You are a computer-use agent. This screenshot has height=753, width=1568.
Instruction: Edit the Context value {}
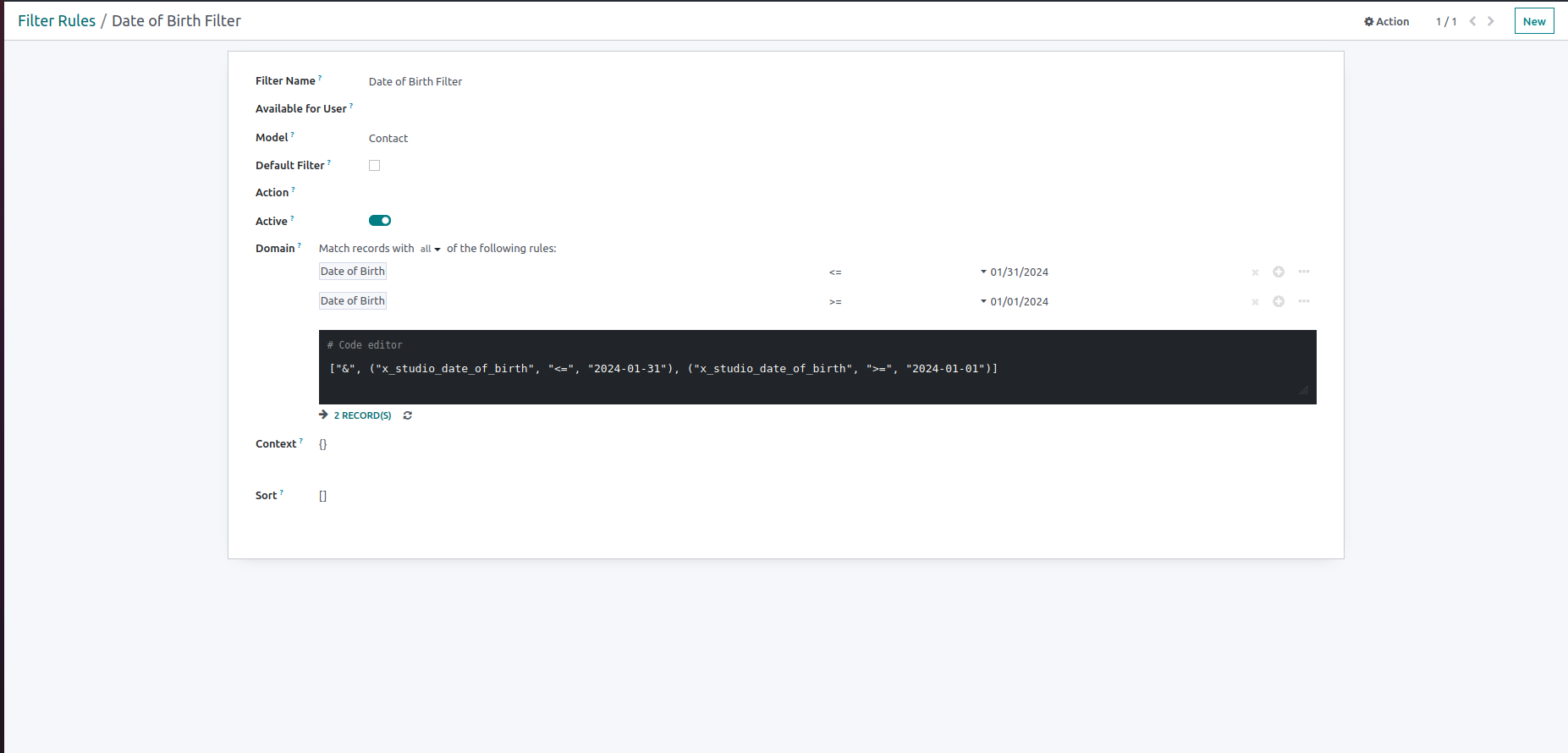pyautogui.click(x=322, y=444)
